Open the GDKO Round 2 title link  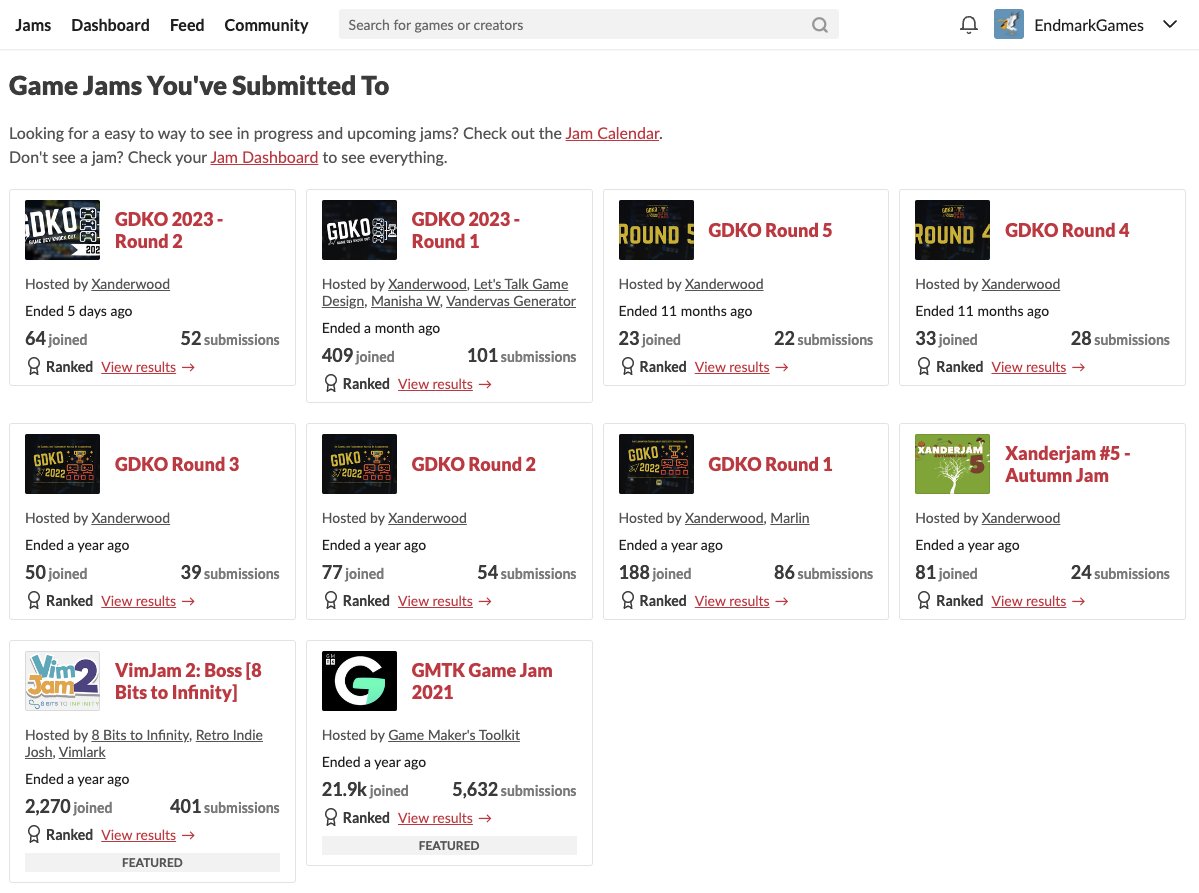473,464
